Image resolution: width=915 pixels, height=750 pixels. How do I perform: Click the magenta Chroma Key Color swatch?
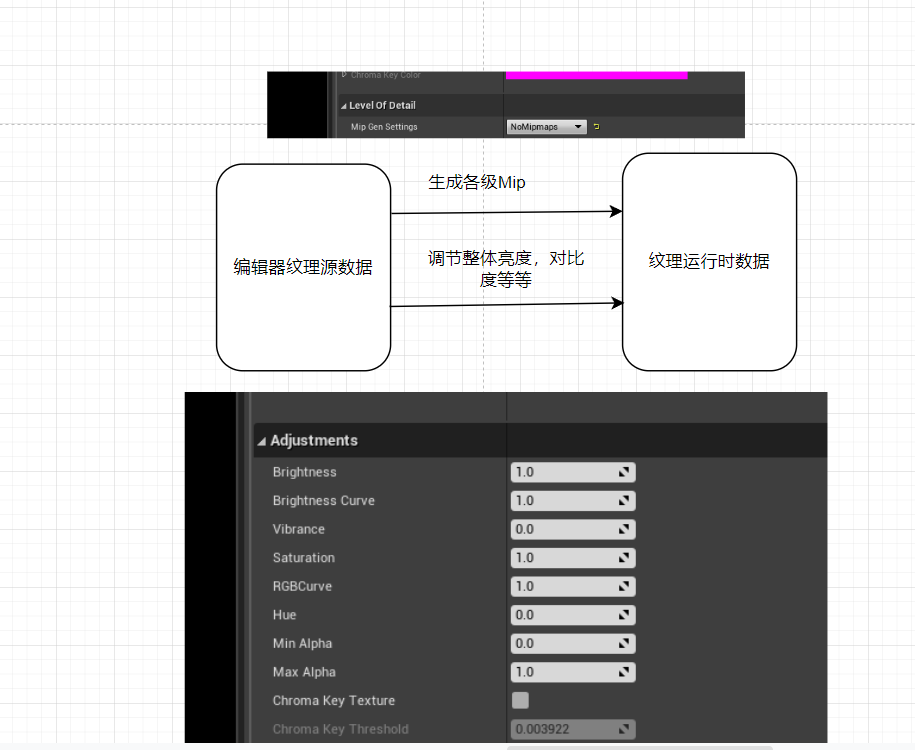pyautogui.click(x=596, y=74)
